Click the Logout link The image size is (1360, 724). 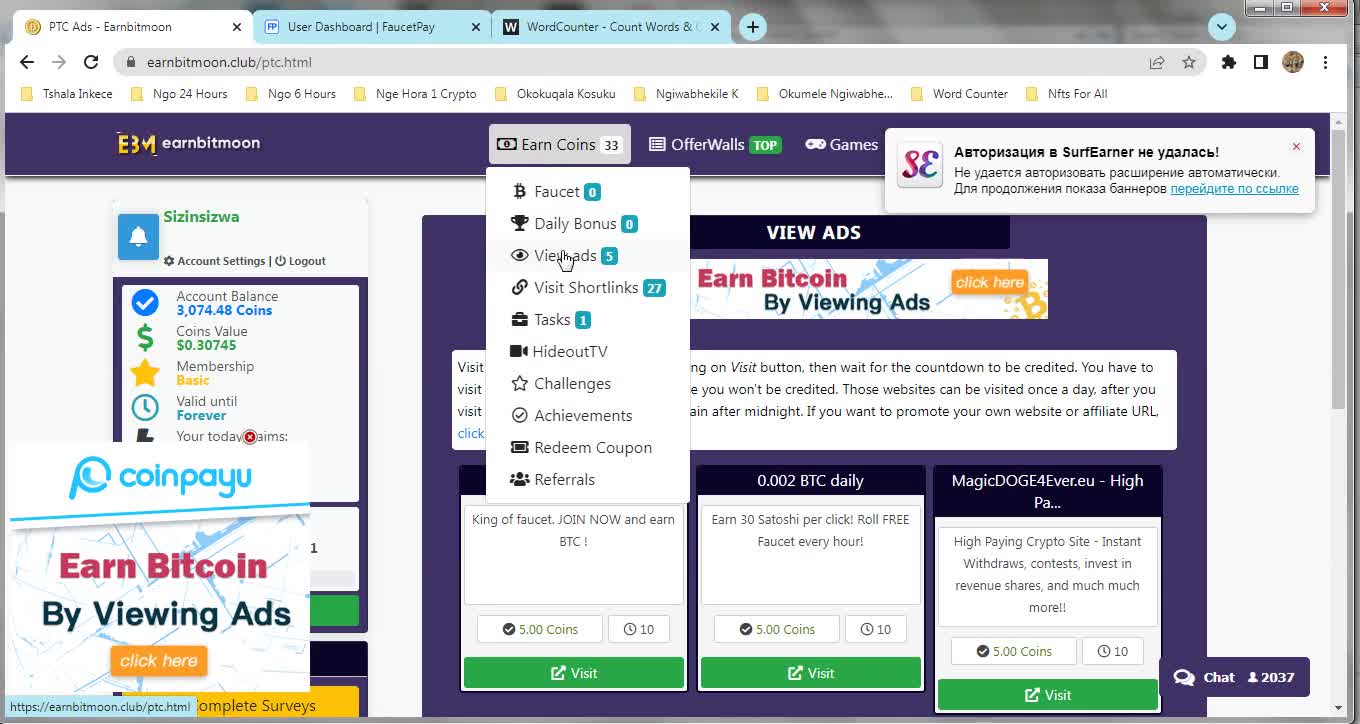(301, 261)
